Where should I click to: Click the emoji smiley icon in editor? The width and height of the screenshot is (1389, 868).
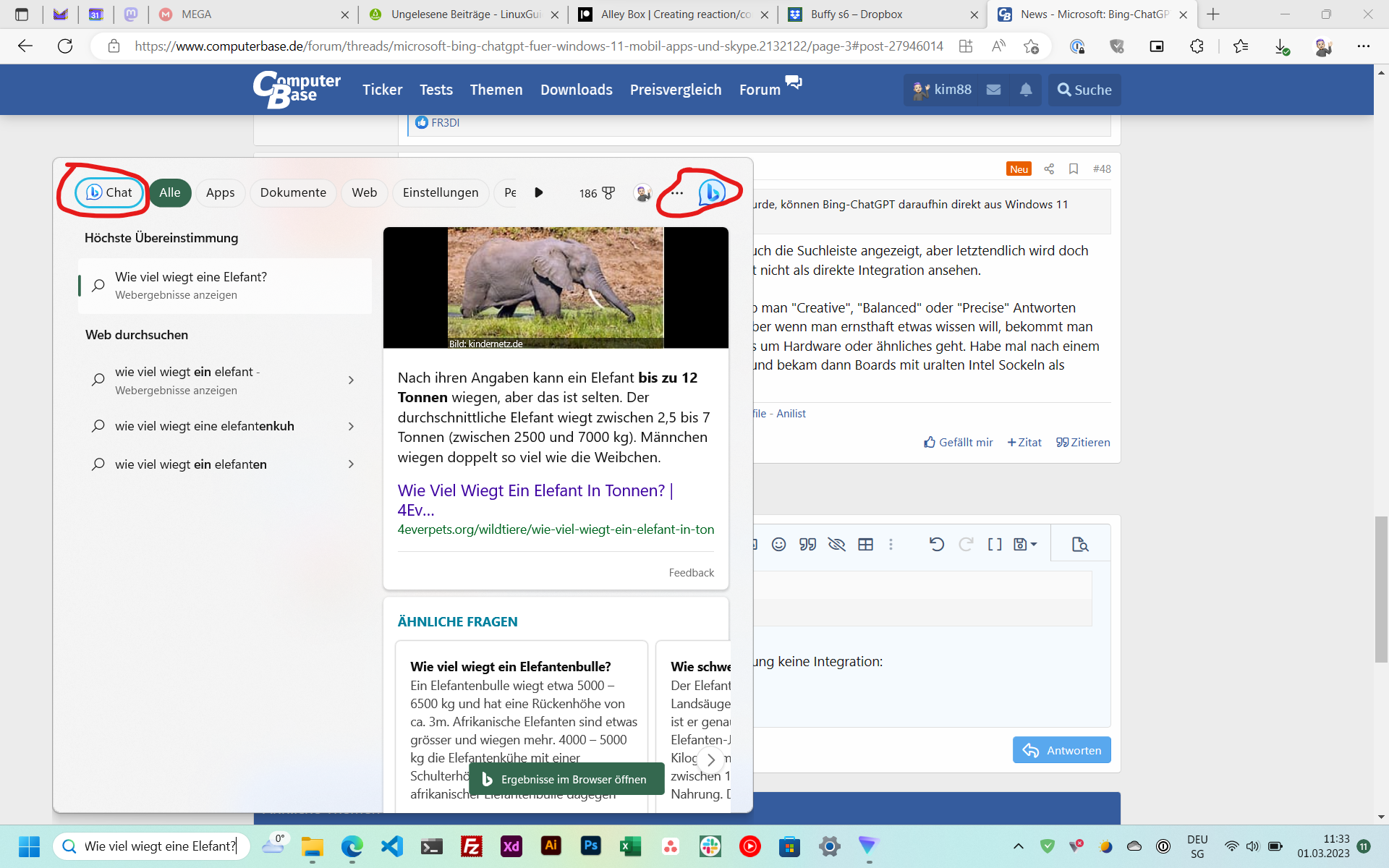pos(778,545)
